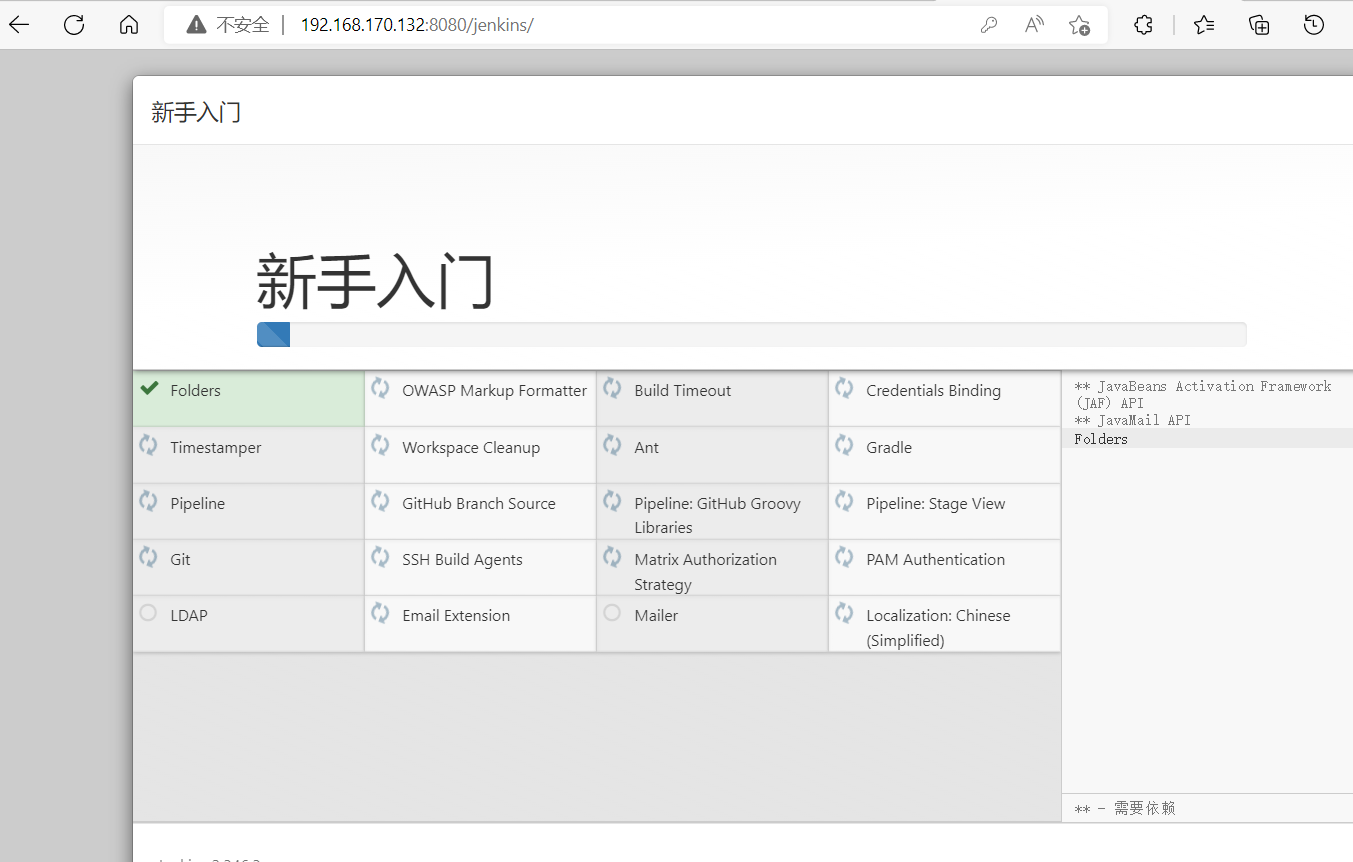The width and height of the screenshot is (1353, 862).
Task: Select the OWASP Markup Formatter label
Action: 495,391
